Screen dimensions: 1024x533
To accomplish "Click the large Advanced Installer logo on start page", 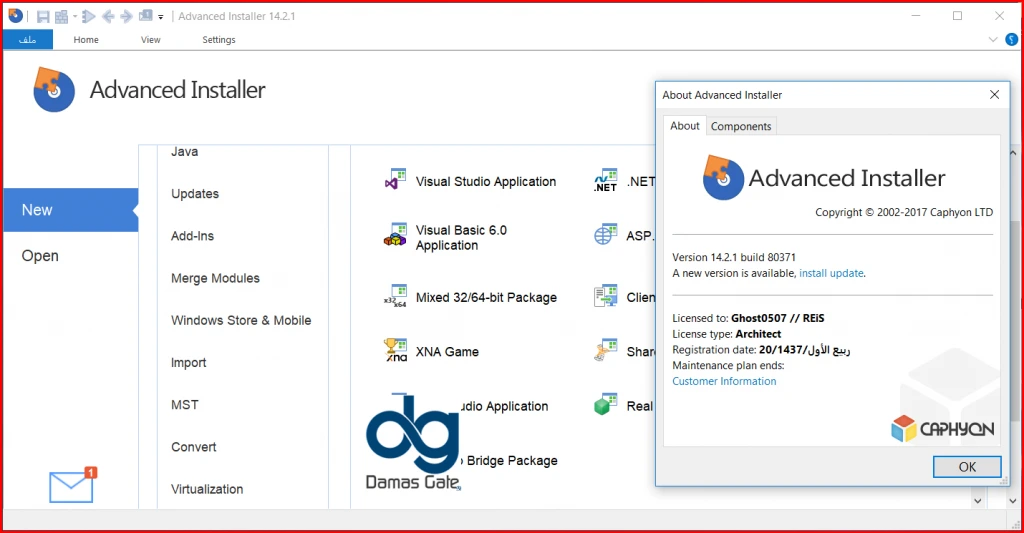I will point(149,89).
